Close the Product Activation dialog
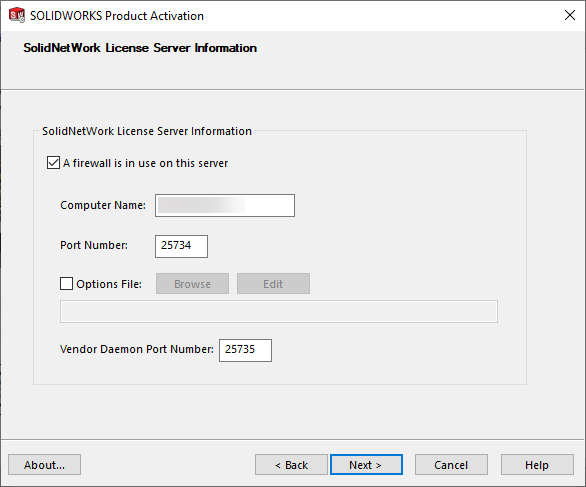This screenshot has width=586, height=487. point(570,15)
